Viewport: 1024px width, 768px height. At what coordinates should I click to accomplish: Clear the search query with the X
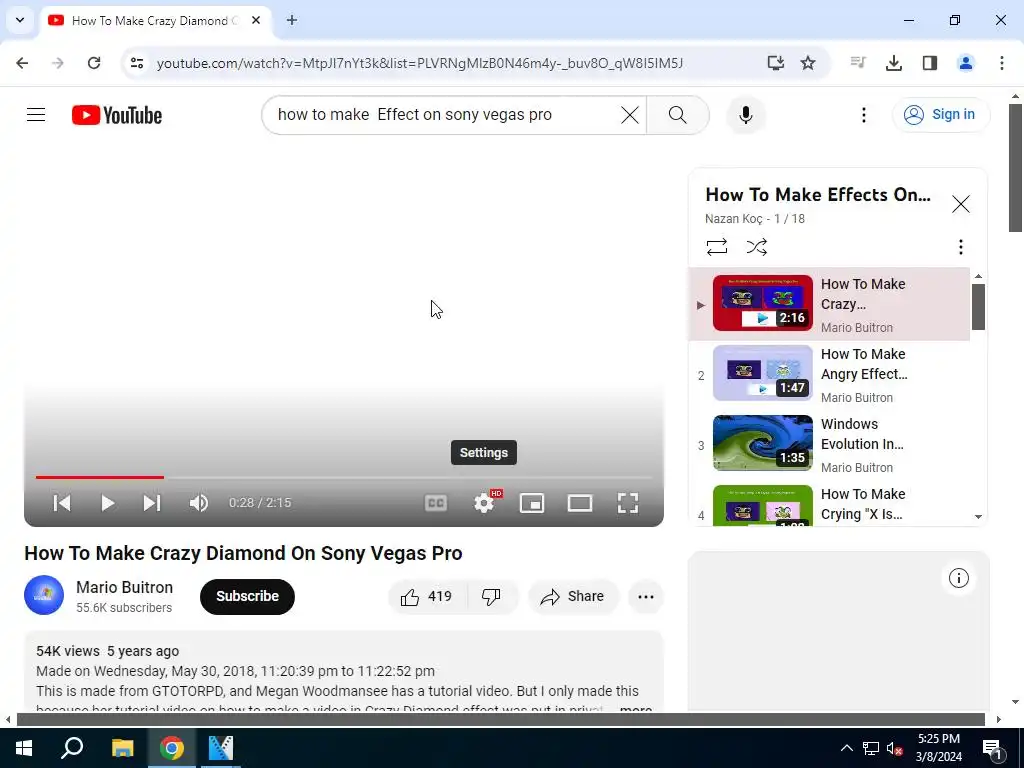pyautogui.click(x=630, y=115)
